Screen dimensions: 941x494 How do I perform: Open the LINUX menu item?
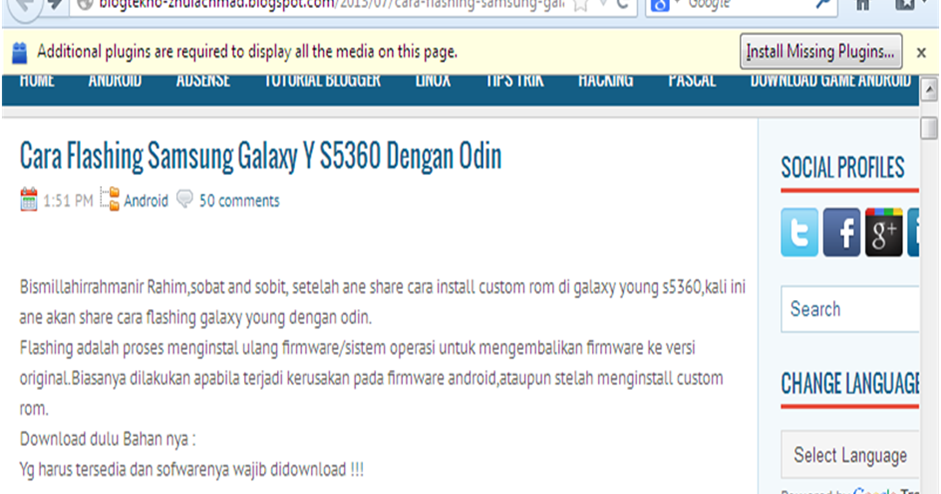coord(433,80)
